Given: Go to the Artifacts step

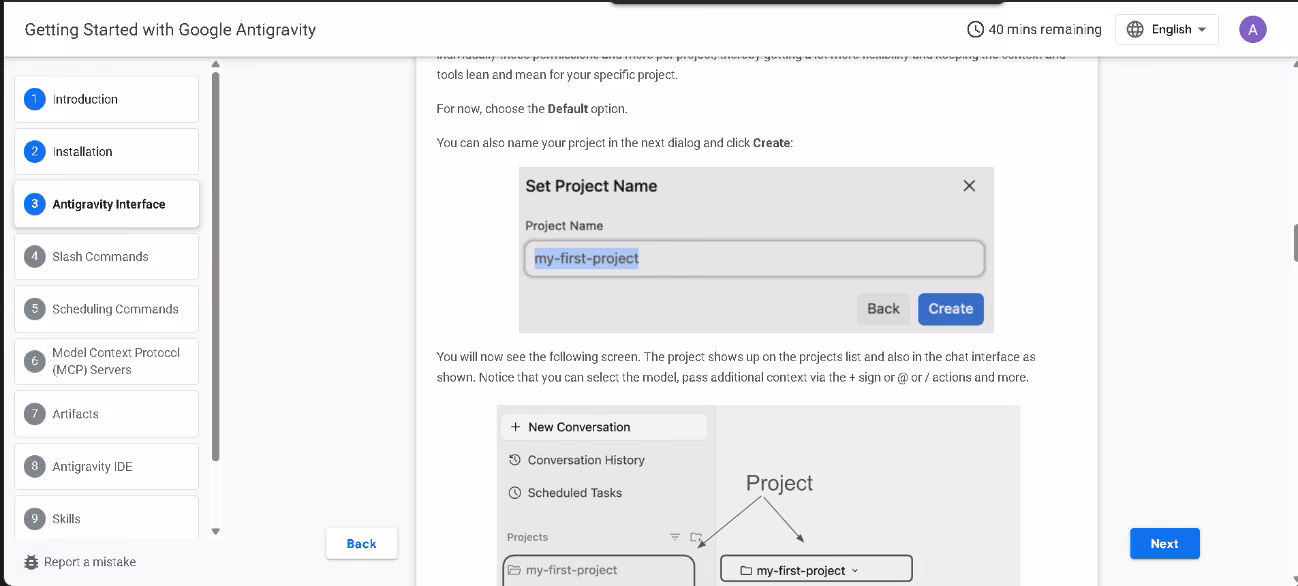Looking at the screenshot, I should [106, 414].
